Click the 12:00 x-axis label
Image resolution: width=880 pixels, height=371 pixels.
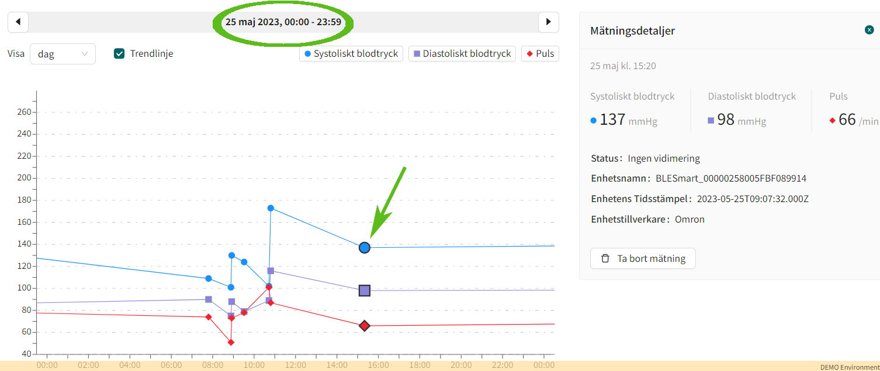click(x=295, y=365)
